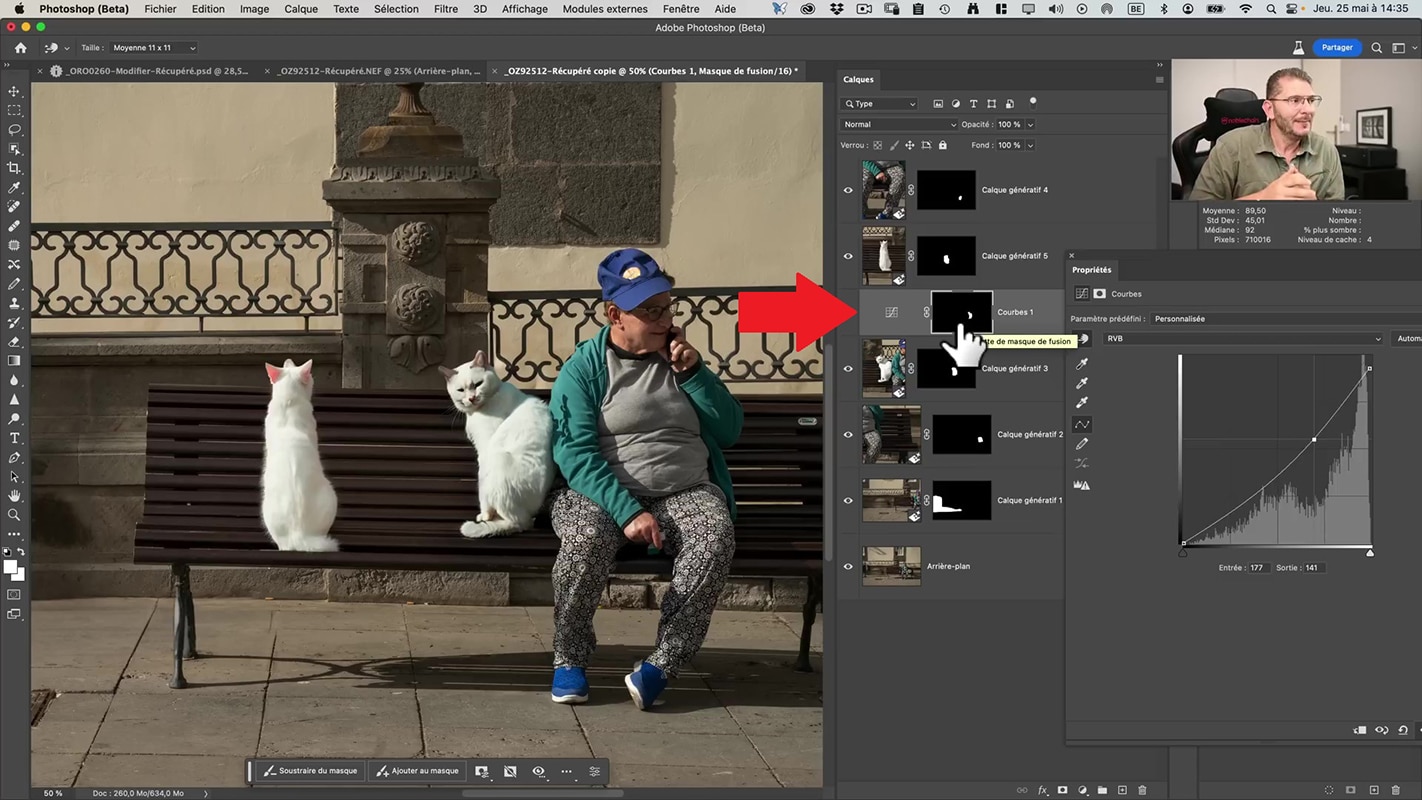The image size is (1422, 800).
Task: Open the Type layer filter dropdown
Action: [879, 104]
